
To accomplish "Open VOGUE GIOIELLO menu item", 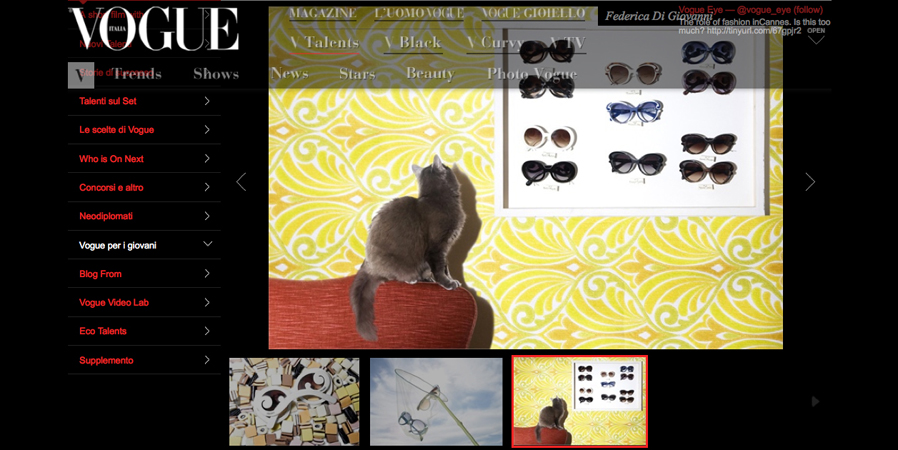I will tap(533, 13).
